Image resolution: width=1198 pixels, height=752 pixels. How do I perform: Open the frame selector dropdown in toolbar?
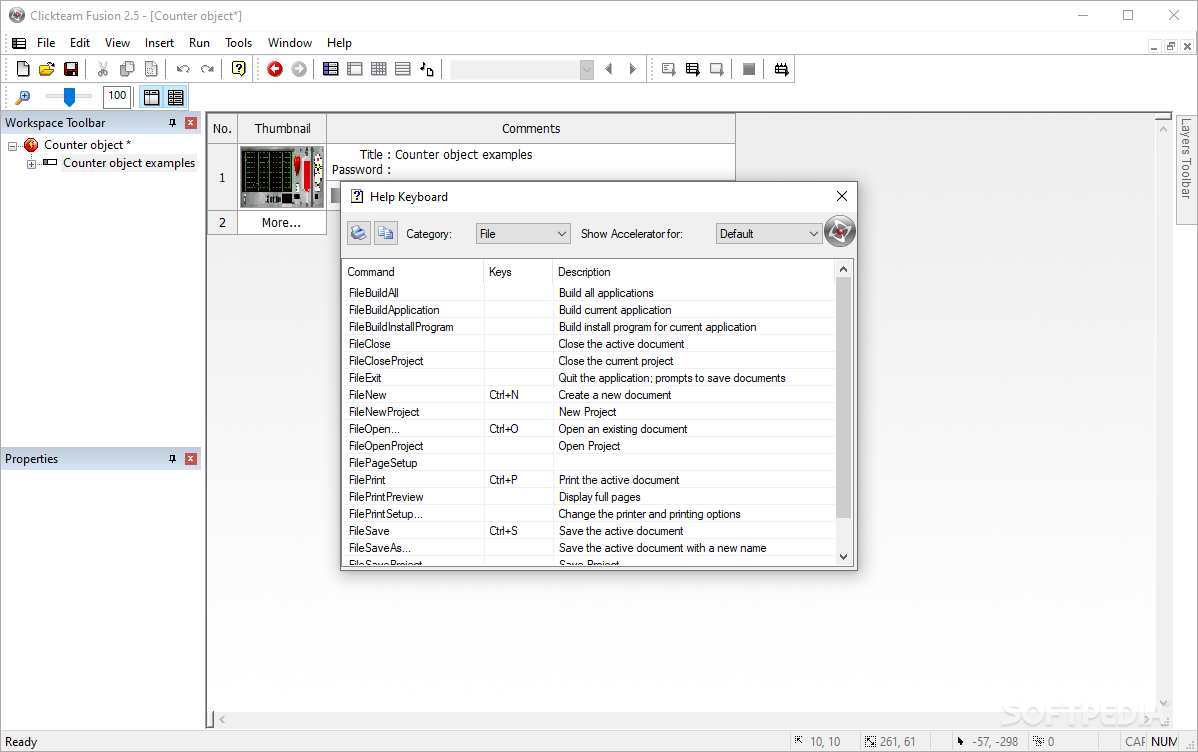coord(587,70)
